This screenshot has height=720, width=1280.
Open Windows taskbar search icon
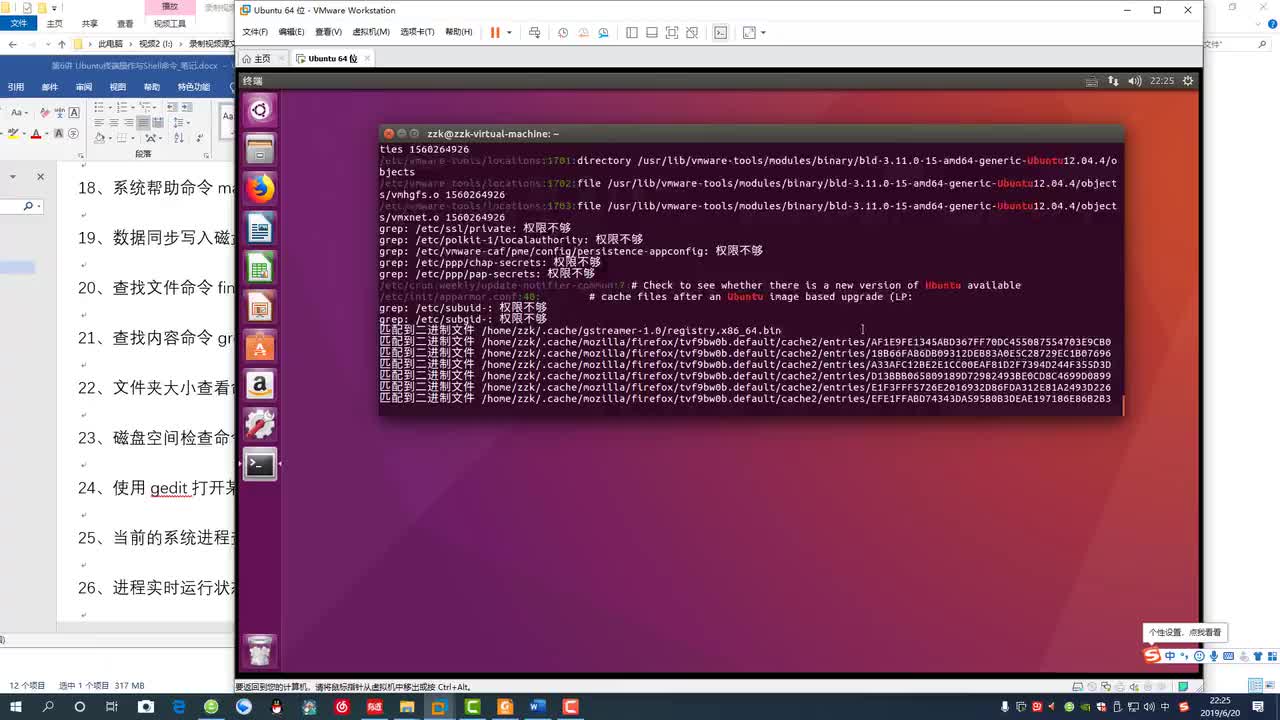coord(48,706)
